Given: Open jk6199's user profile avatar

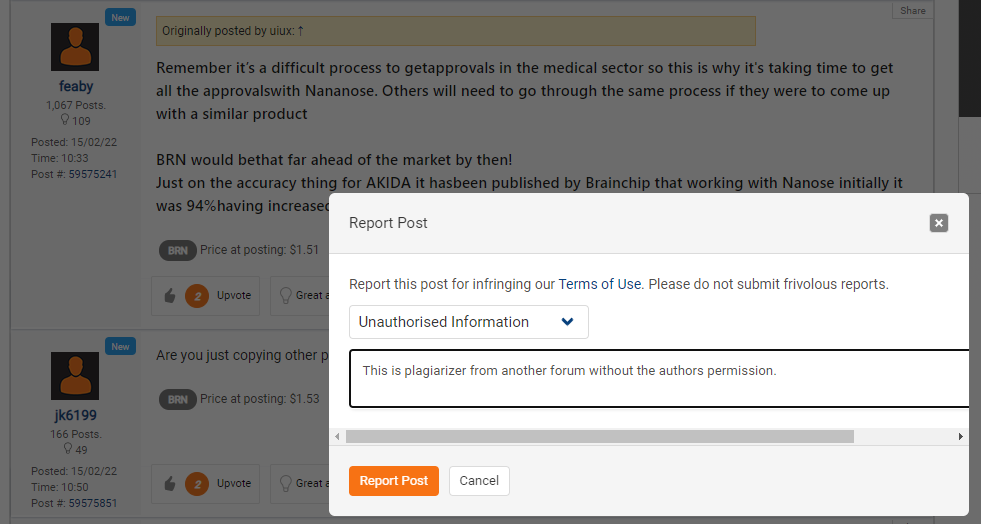Looking at the screenshot, I should (x=75, y=376).
